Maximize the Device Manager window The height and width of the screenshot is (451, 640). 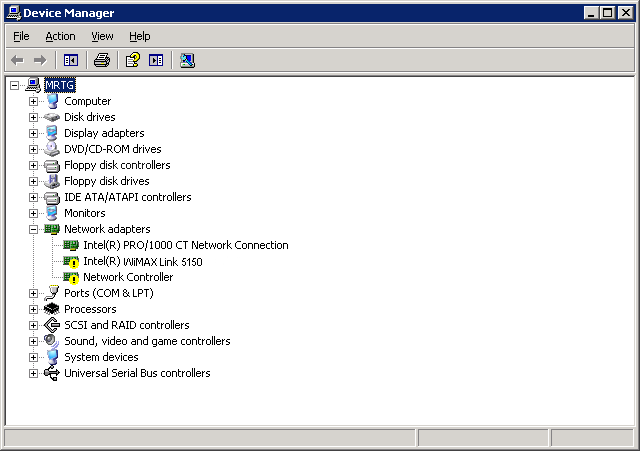[607, 13]
